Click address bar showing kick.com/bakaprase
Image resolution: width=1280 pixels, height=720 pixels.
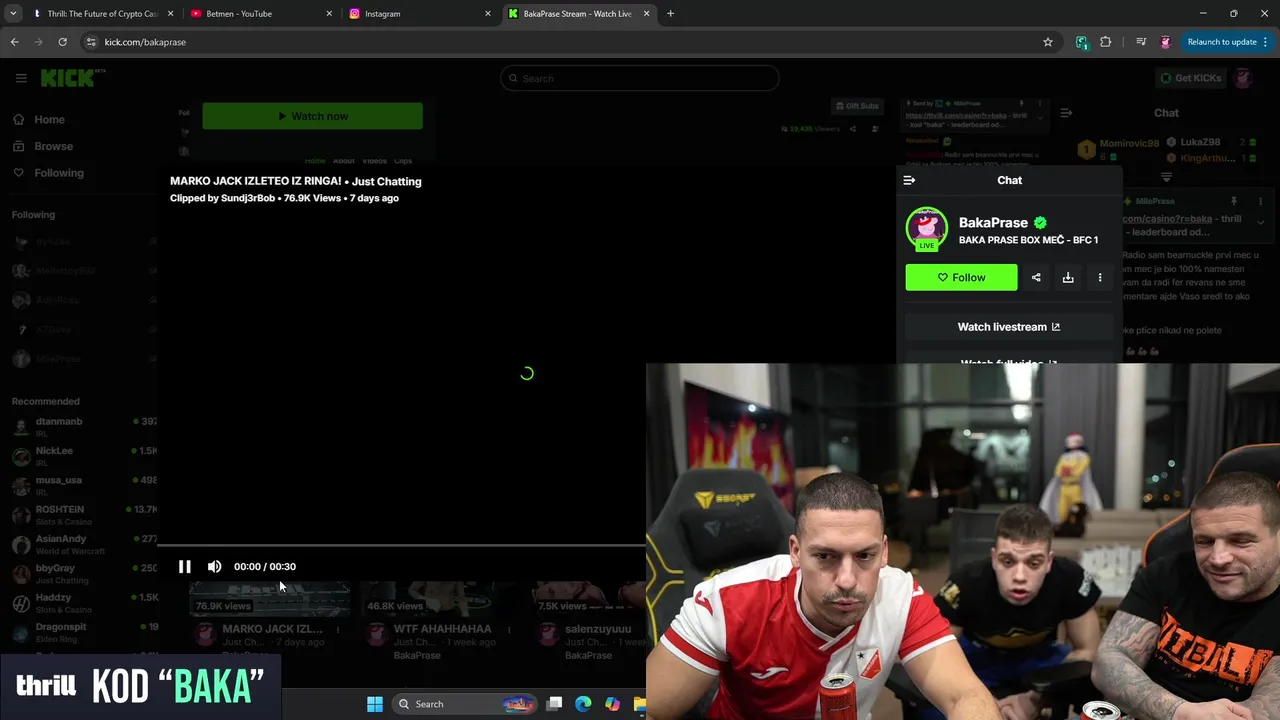[570, 42]
